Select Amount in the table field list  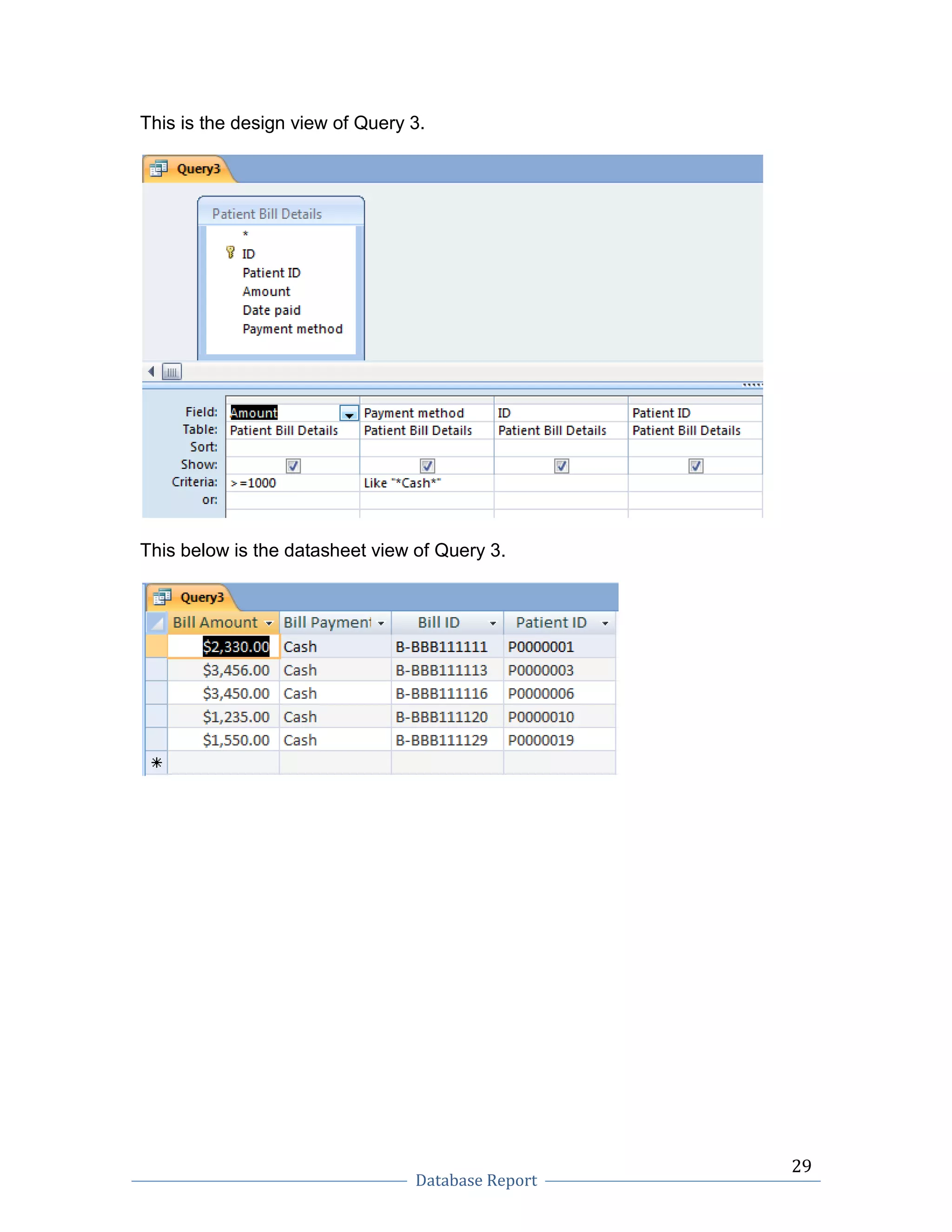coord(266,291)
